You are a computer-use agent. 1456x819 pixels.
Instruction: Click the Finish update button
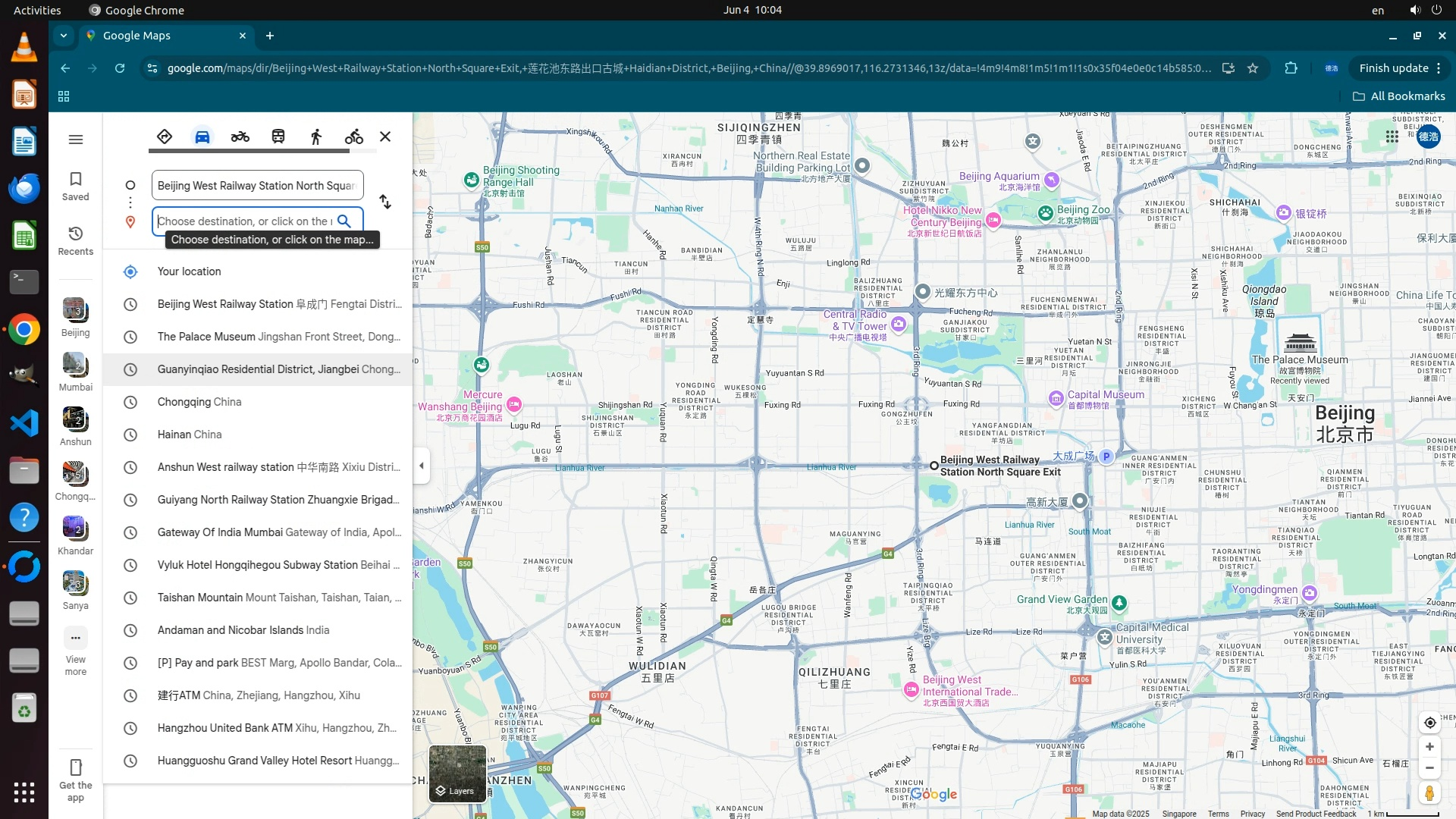pos(1394,68)
